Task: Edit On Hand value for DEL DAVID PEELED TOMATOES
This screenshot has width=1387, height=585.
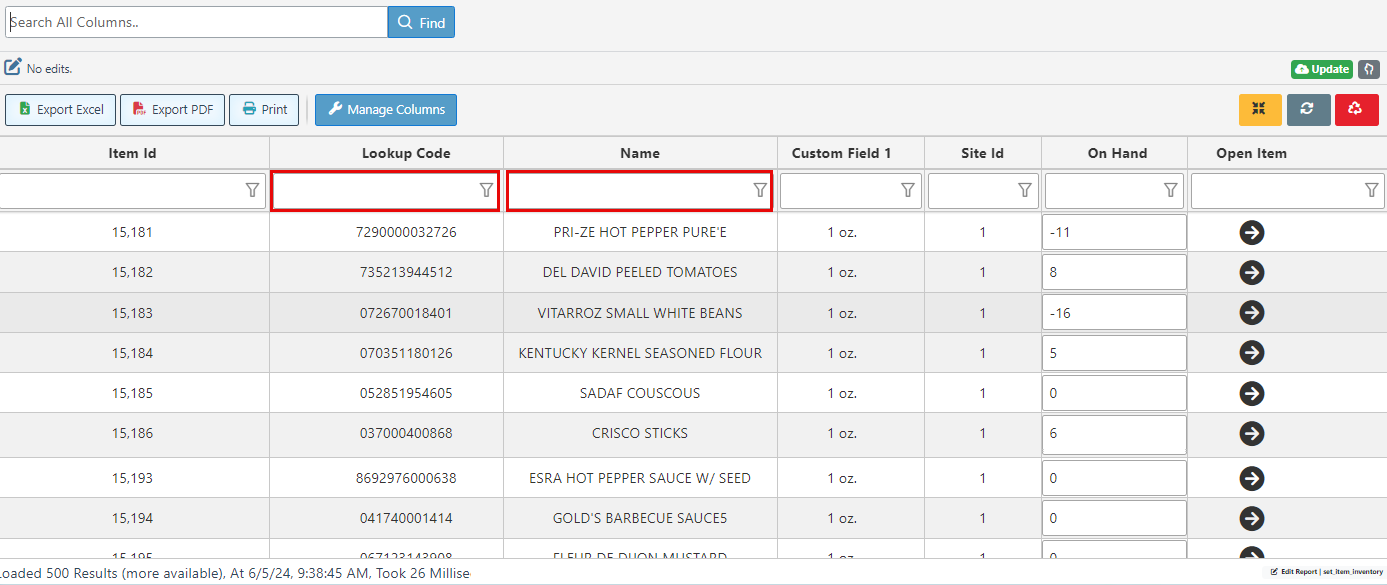Action: click(1113, 272)
